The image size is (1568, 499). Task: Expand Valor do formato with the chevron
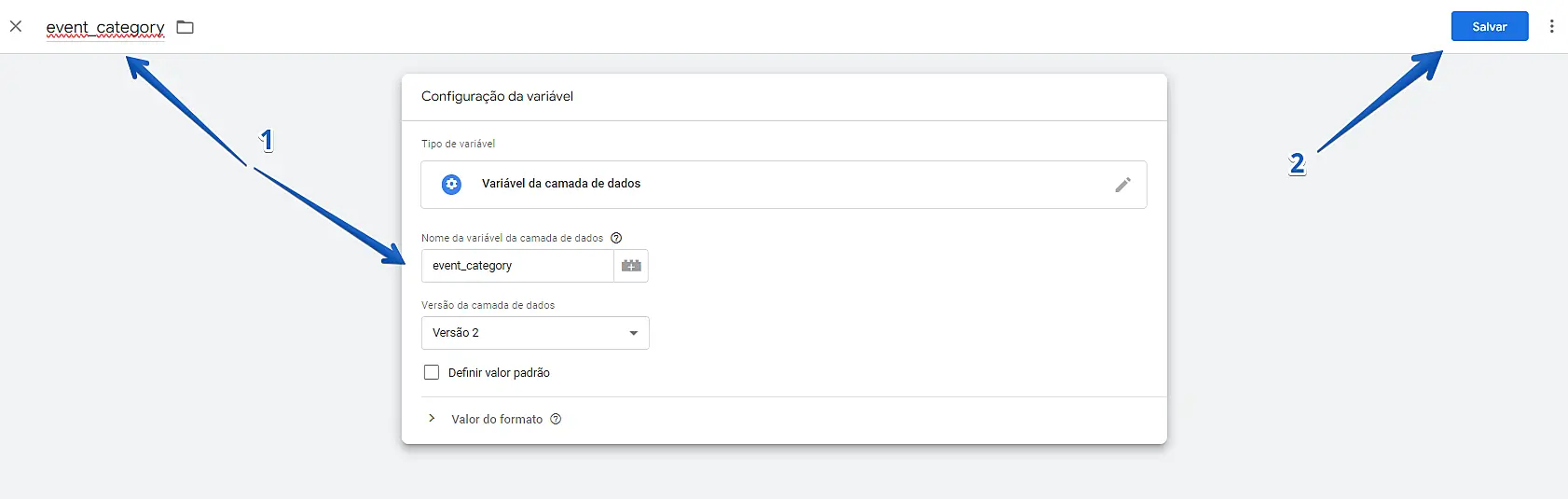pyautogui.click(x=432, y=419)
